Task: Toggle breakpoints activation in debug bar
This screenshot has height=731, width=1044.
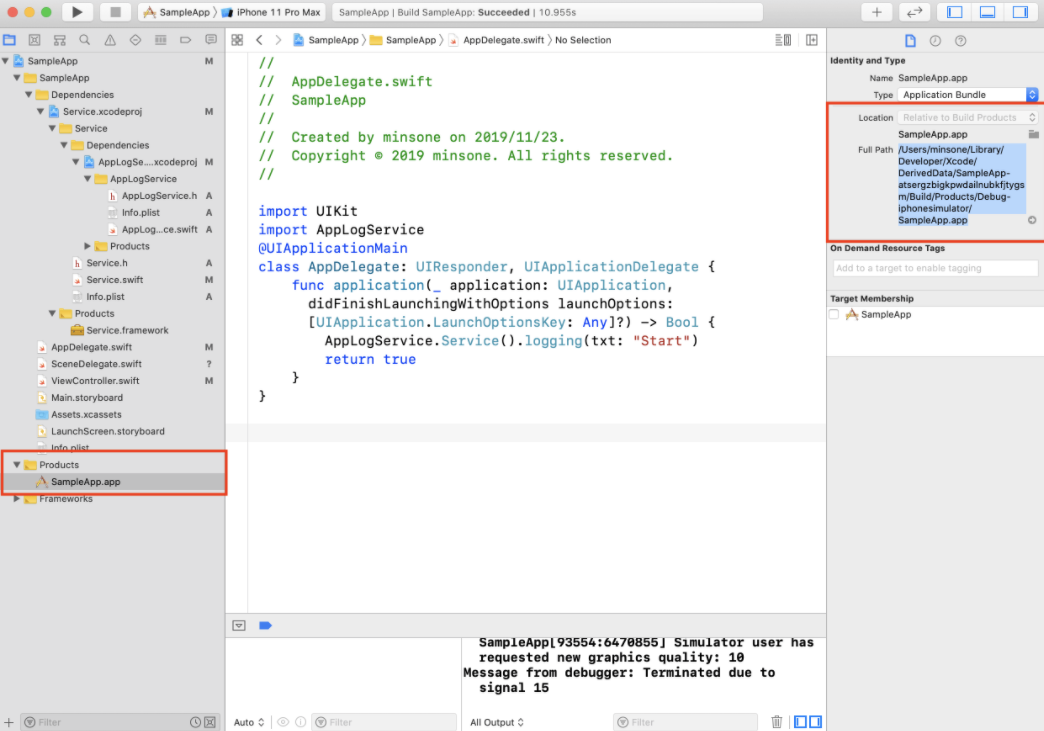Action: point(265,625)
